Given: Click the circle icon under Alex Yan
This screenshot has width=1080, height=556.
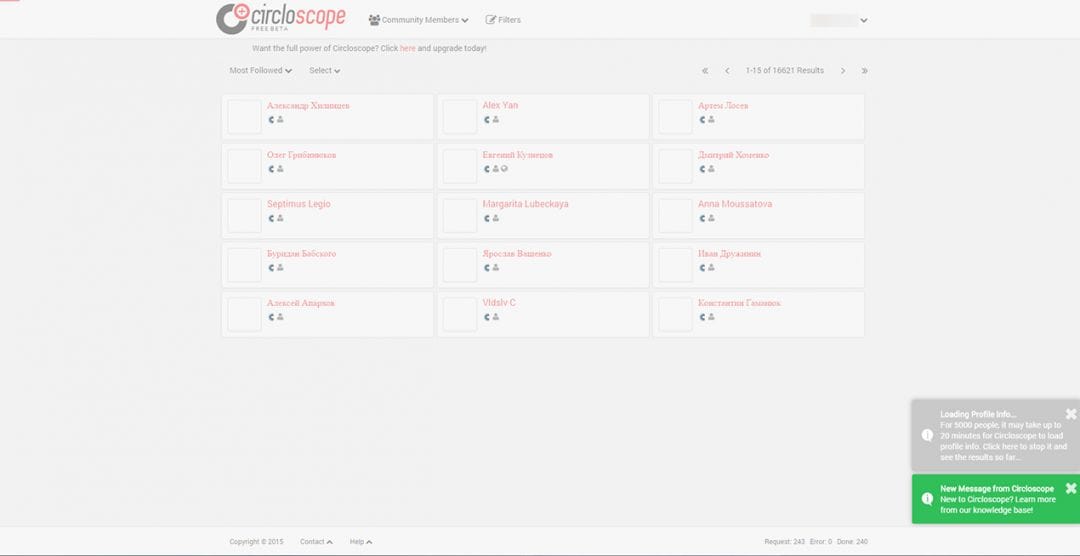Looking at the screenshot, I should tap(487, 120).
